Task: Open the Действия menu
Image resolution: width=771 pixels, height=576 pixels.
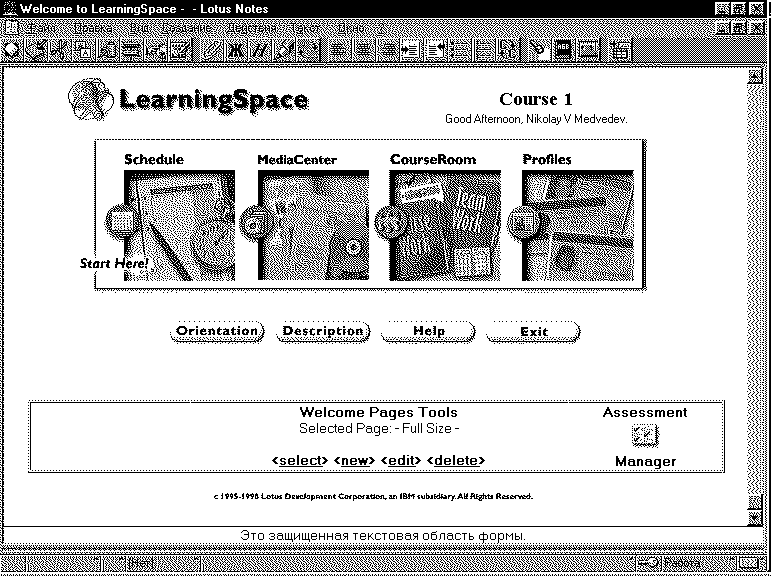Action: [251, 29]
